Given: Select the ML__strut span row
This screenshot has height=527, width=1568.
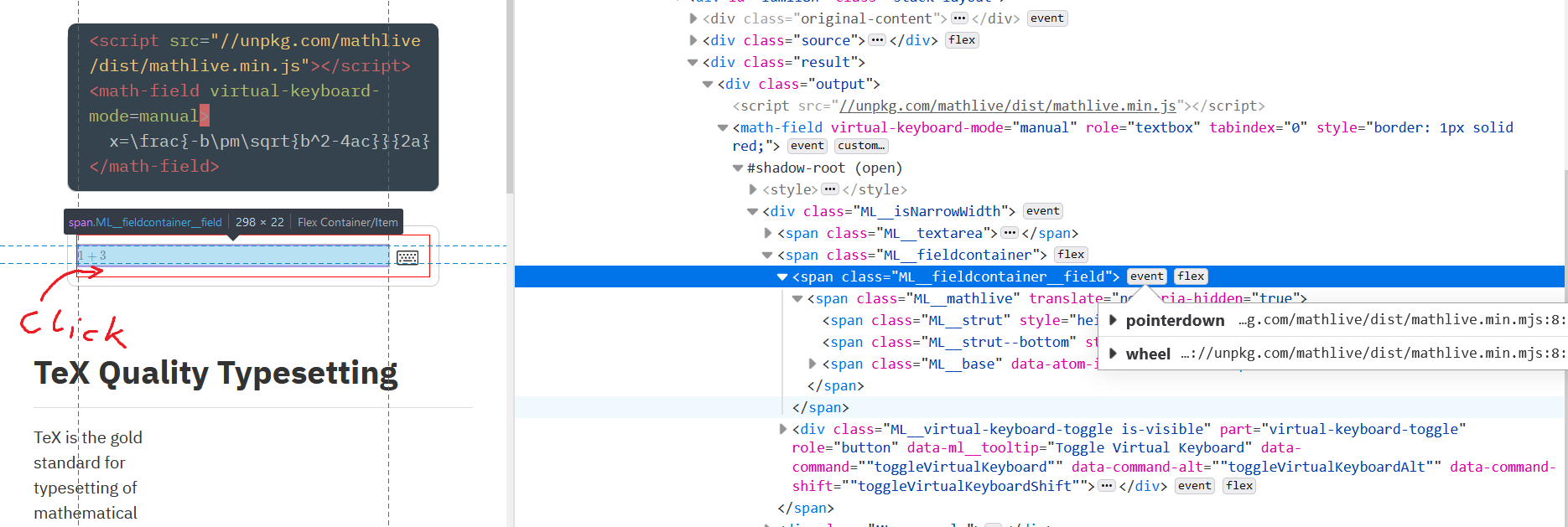Looking at the screenshot, I should [960, 320].
